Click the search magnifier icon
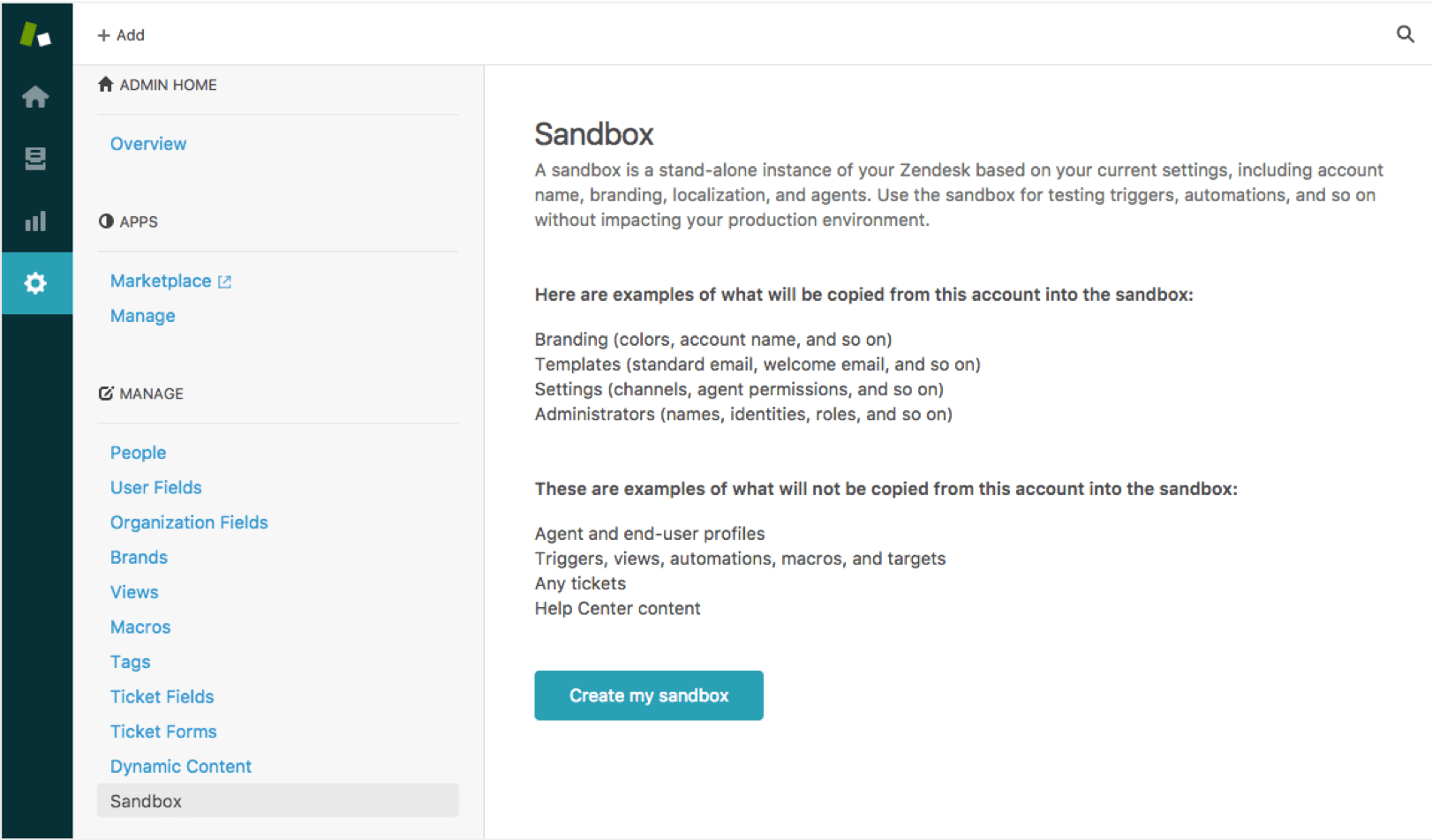The width and height of the screenshot is (1432, 840). 1405,34
